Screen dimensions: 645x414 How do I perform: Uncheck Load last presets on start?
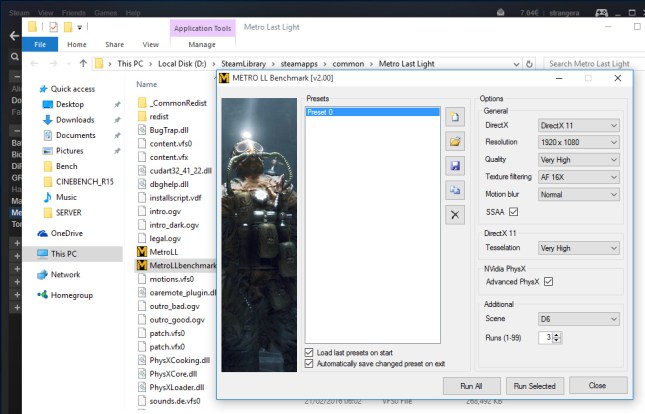click(309, 353)
